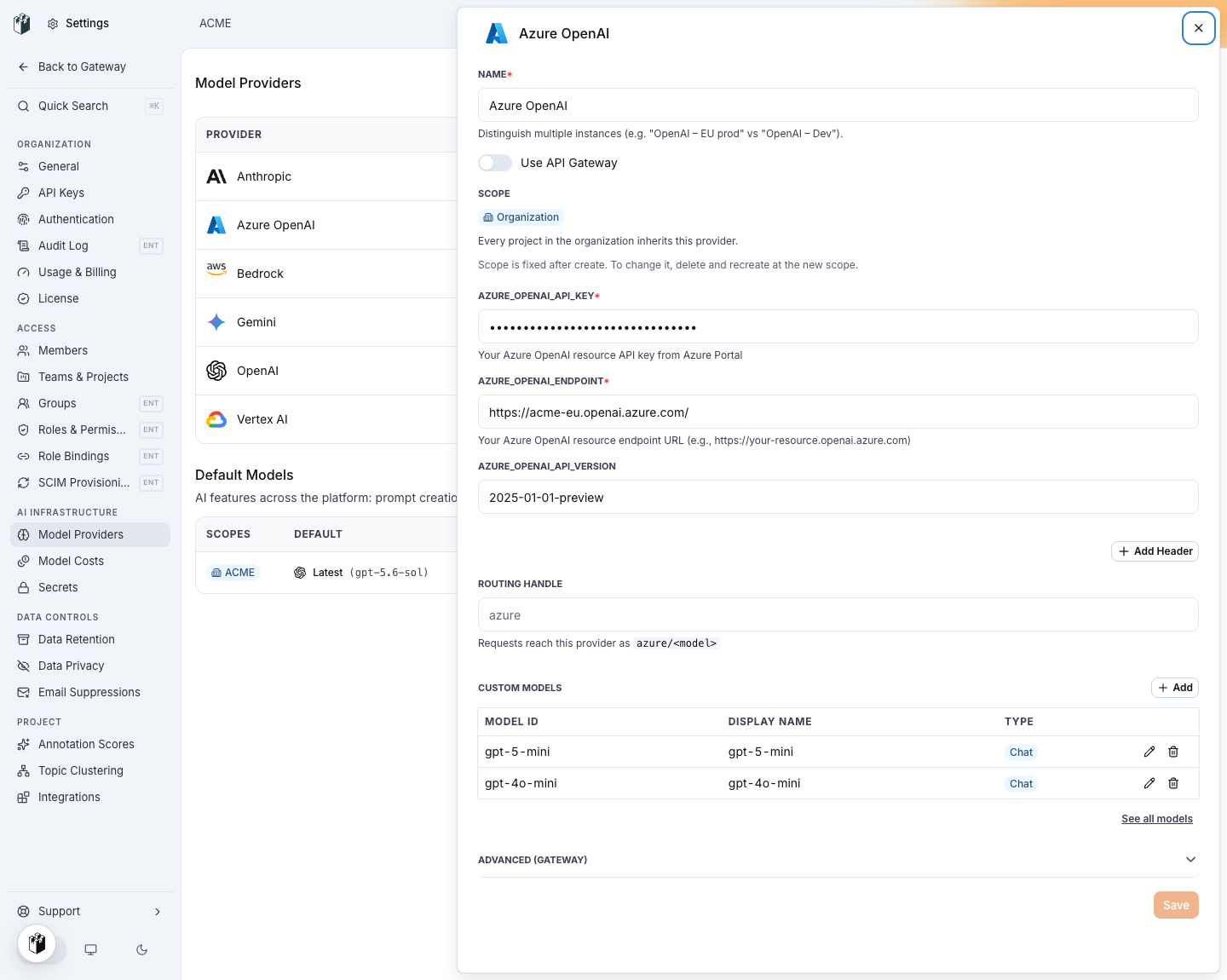Open Quick Search
Image resolution: width=1227 pixels, height=980 pixels.
(x=89, y=106)
